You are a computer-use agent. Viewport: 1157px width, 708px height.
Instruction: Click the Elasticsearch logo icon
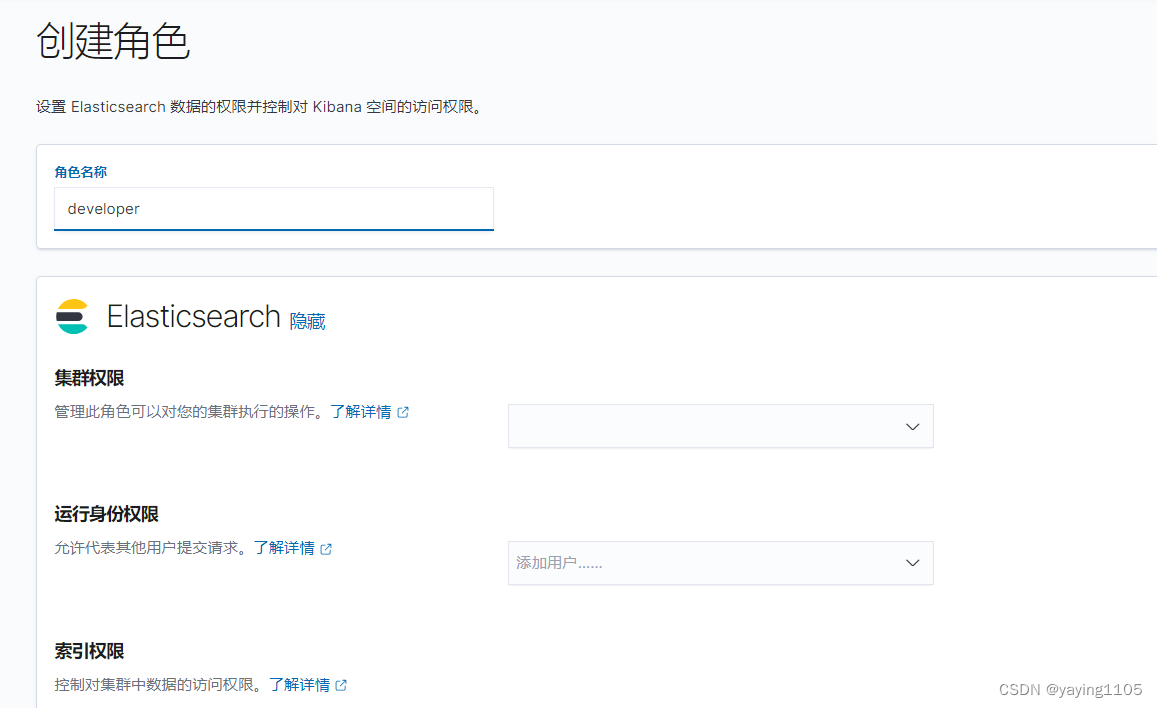tap(72, 316)
